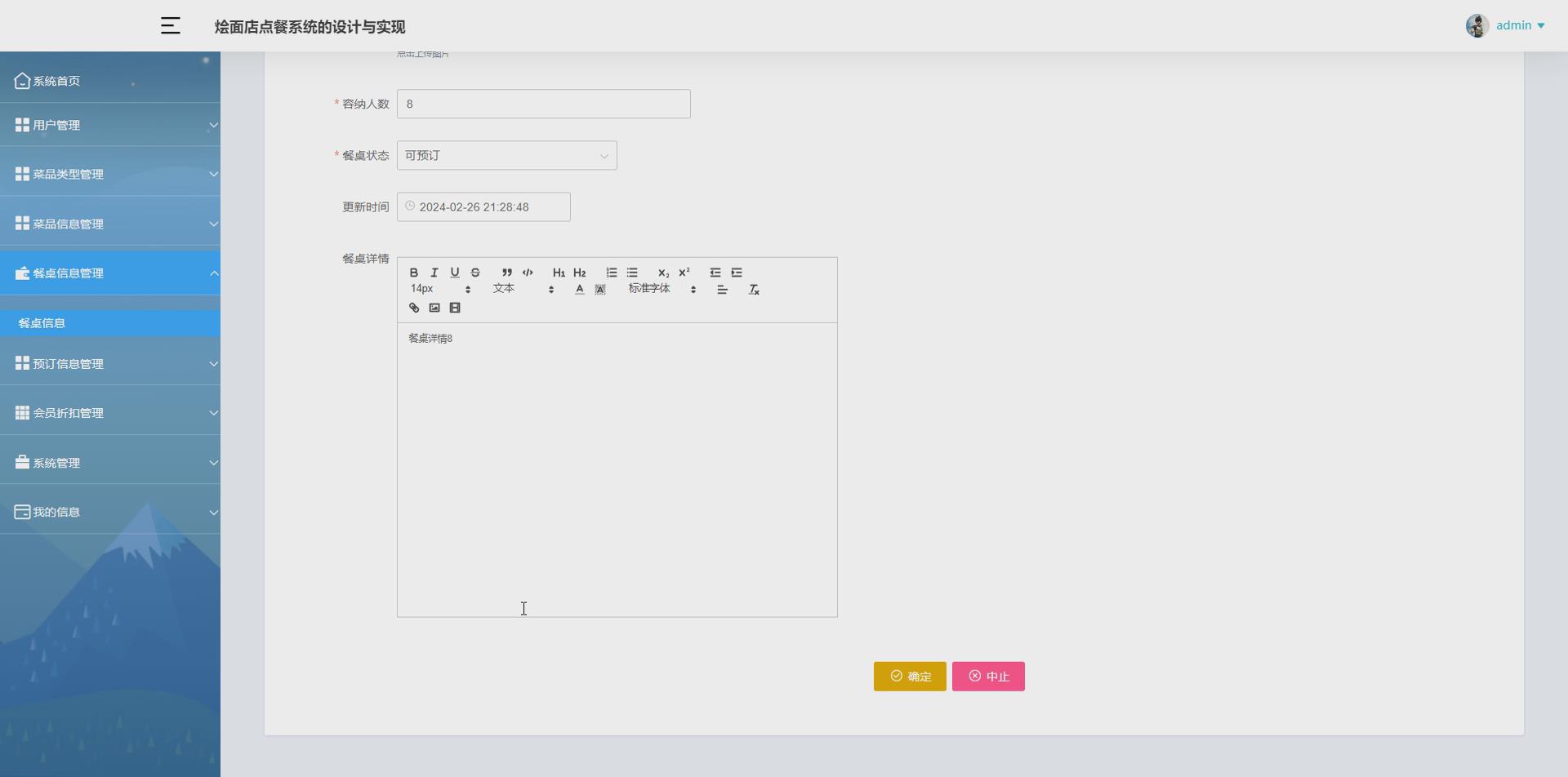The width and height of the screenshot is (1568, 777).
Task: Expand the 菜品信息管理 sidebar menu
Action: click(x=110, y=224)
